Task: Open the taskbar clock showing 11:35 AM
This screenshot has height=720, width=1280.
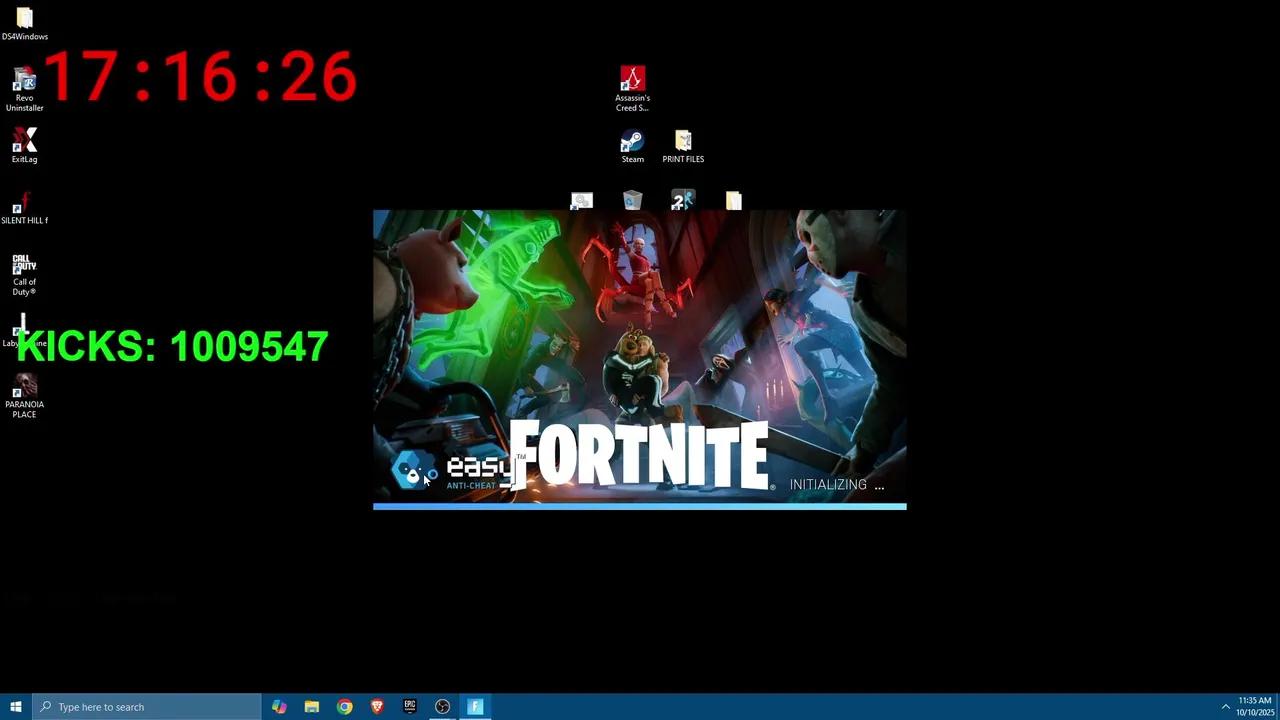Action: [1255, 707]
